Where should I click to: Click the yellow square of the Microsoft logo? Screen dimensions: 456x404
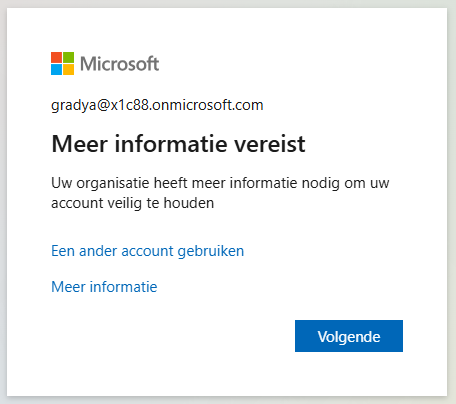[69, 70]
